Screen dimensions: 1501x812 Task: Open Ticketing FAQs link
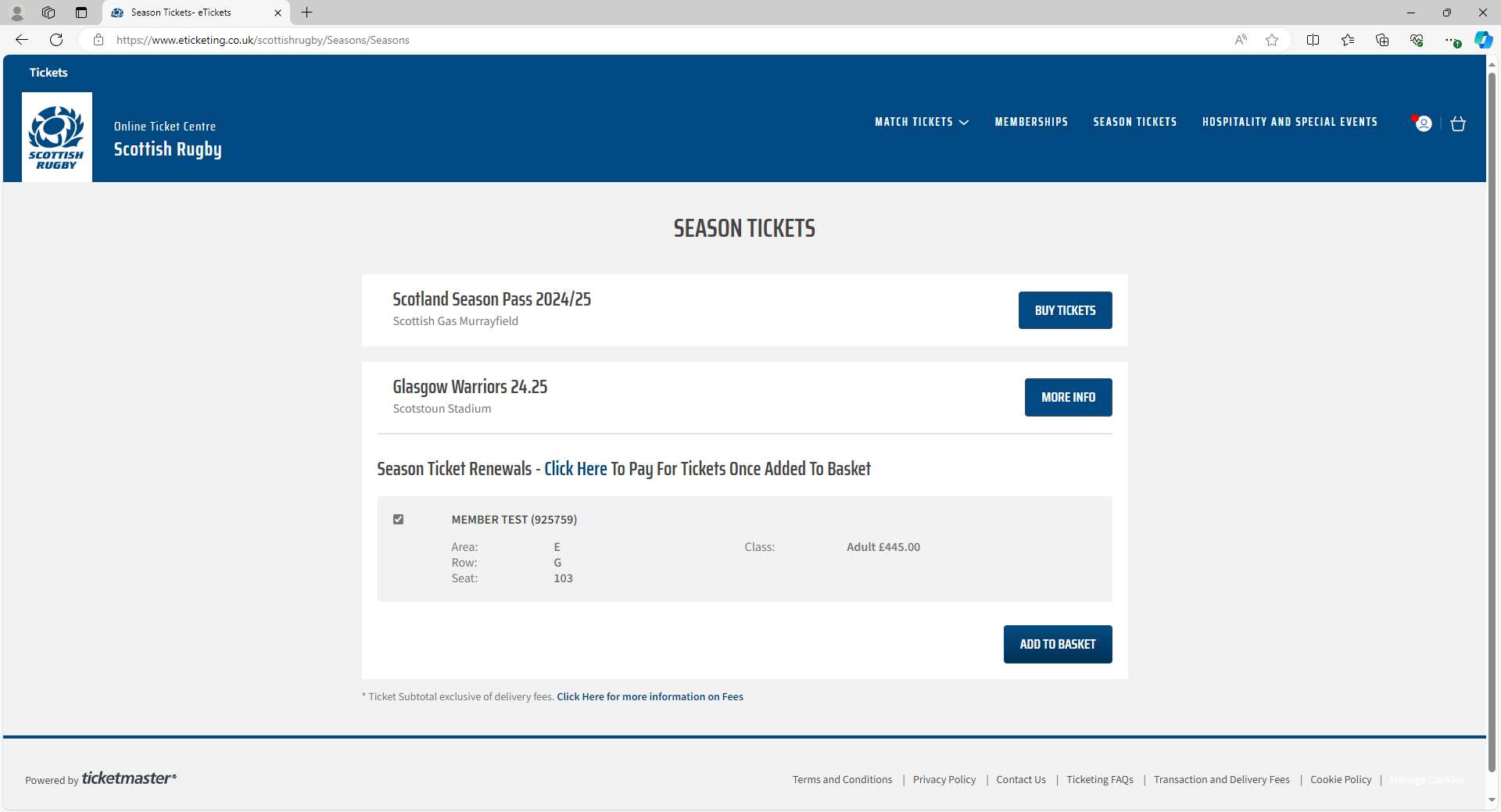[1100, 780]
